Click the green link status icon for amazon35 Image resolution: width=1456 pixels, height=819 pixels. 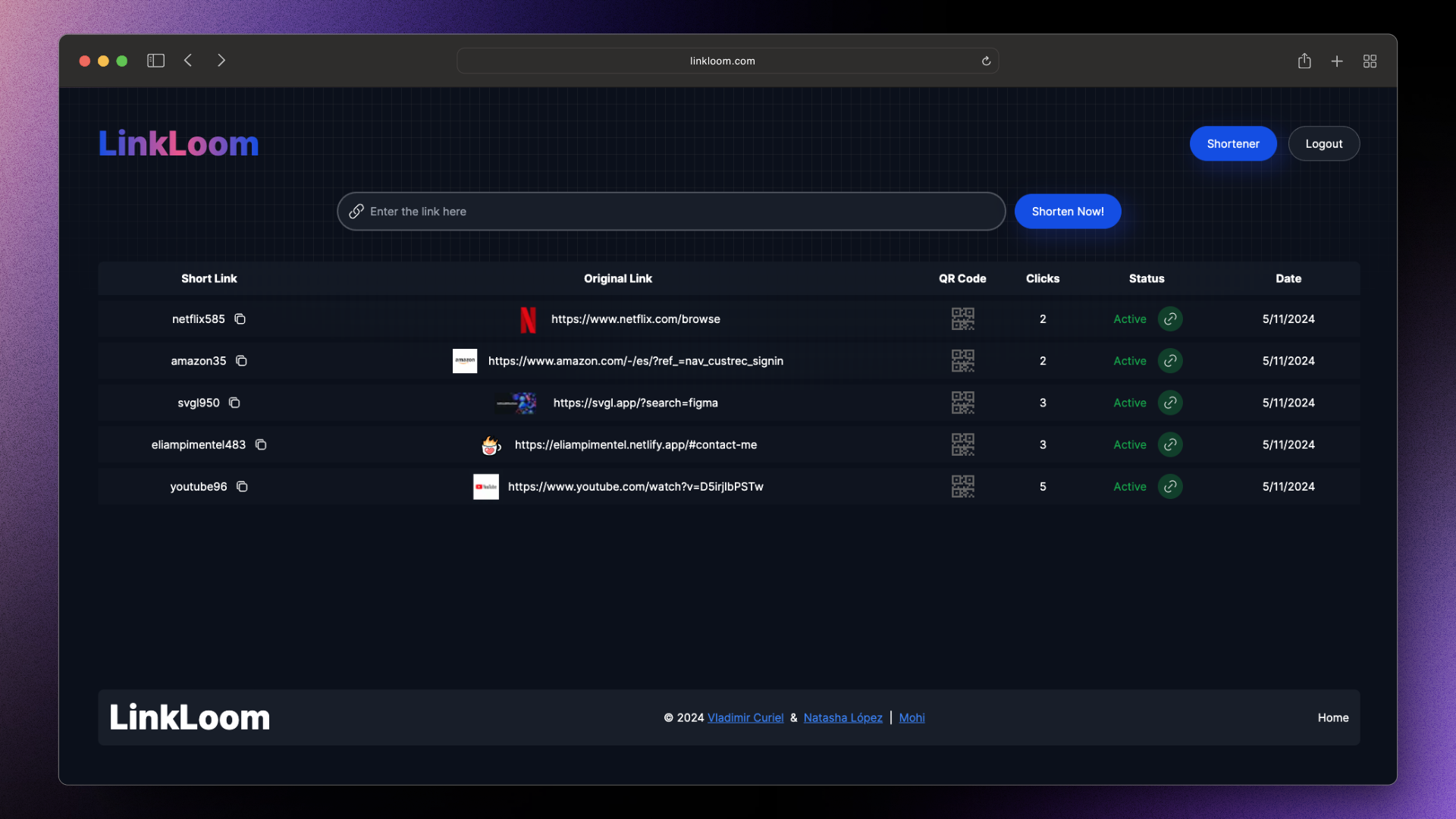(x=1170, y=361)
